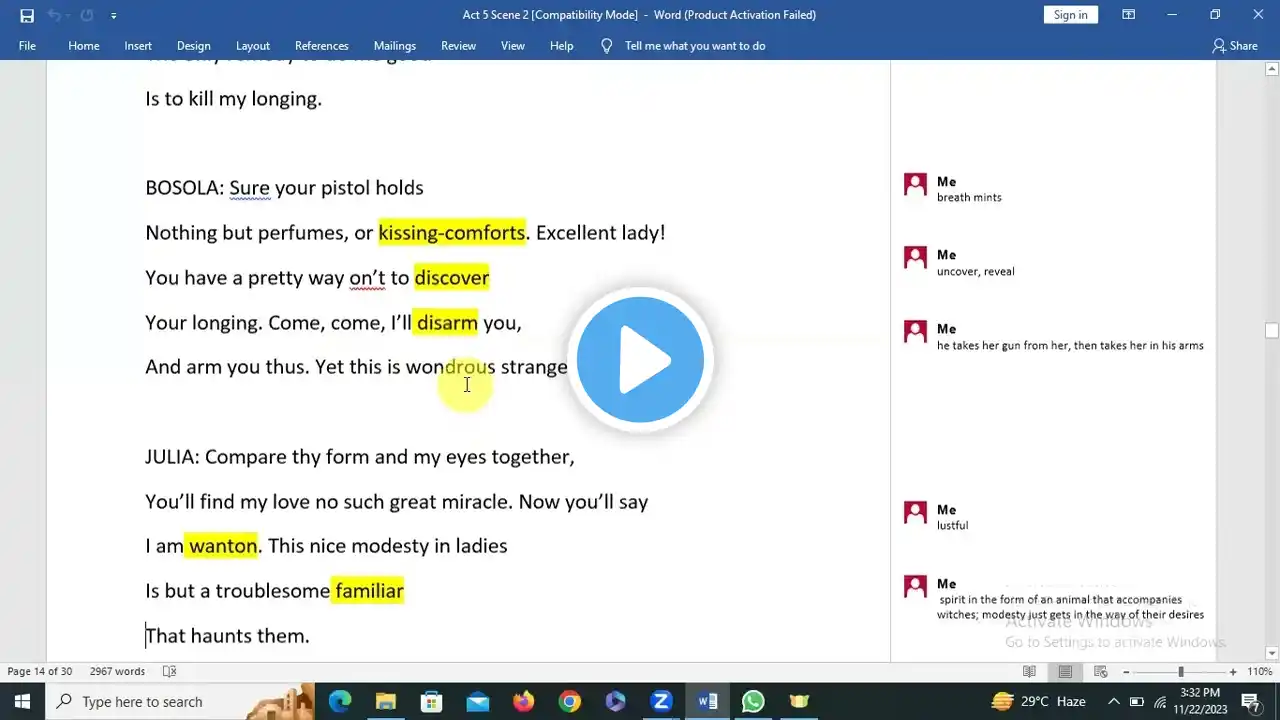Click the Word icon in the taskbar
This screenshot has height=720, width=1280.
coord(707,701)
